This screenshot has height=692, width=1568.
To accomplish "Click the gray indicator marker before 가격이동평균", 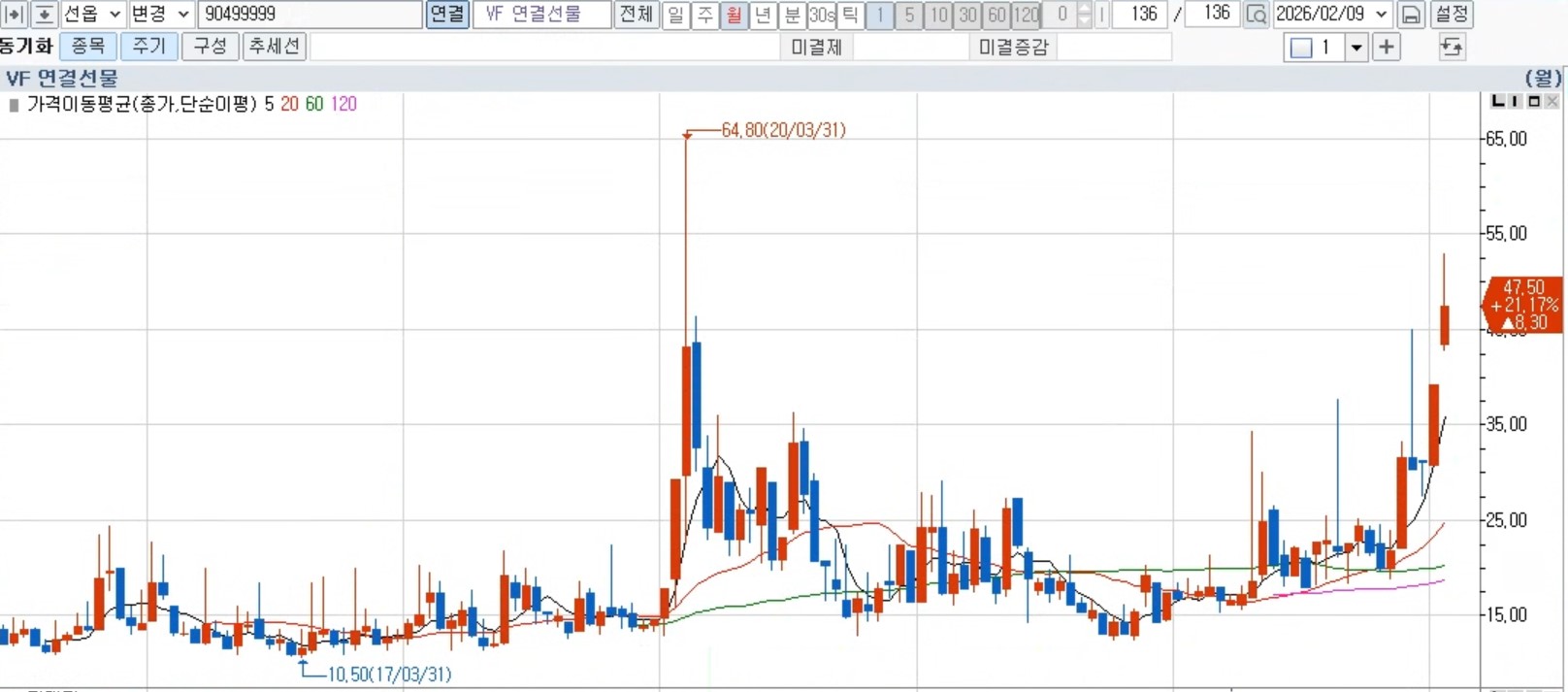I will coord(14,105).
